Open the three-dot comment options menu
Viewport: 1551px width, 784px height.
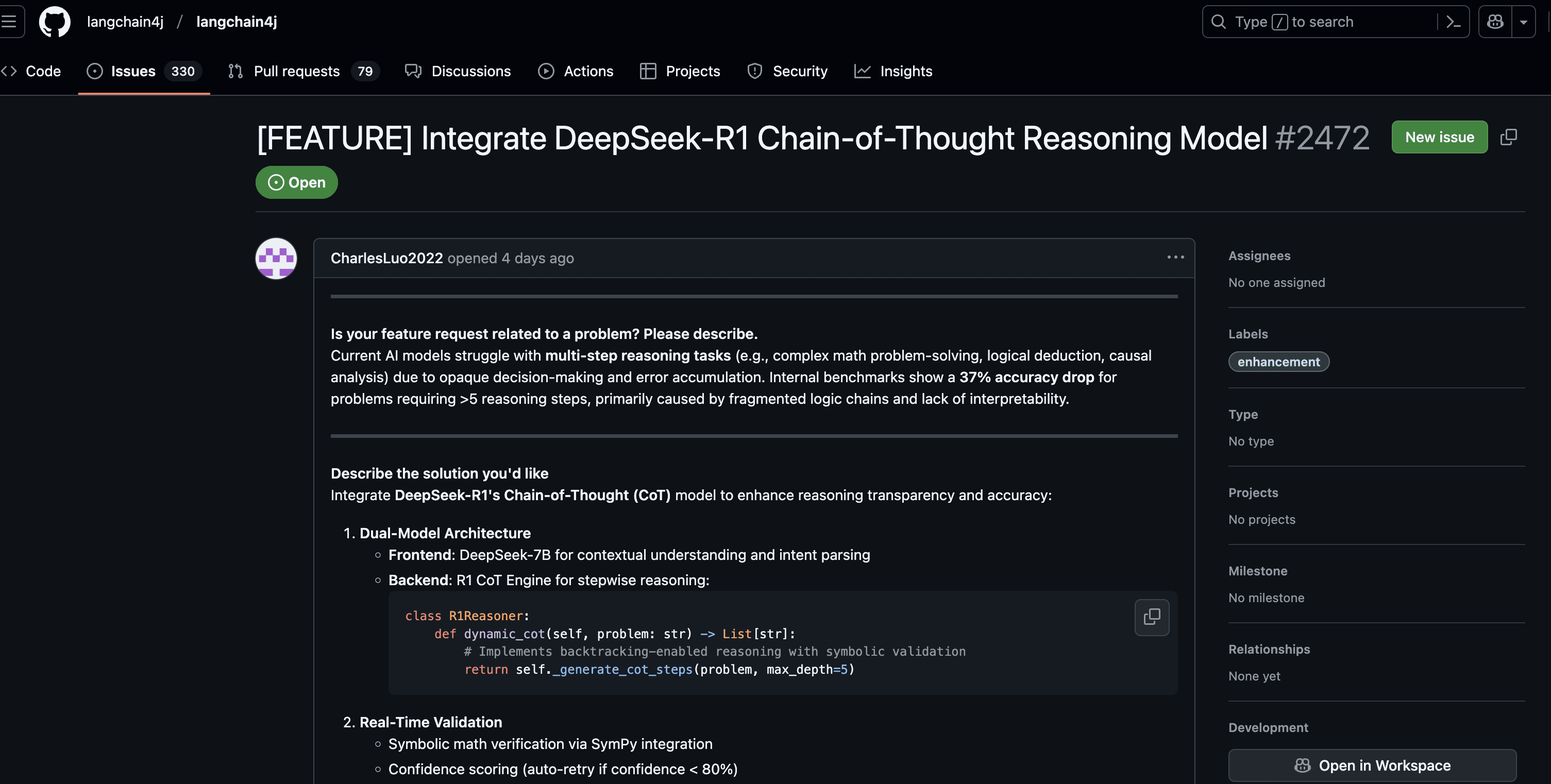click(1175, 258)
